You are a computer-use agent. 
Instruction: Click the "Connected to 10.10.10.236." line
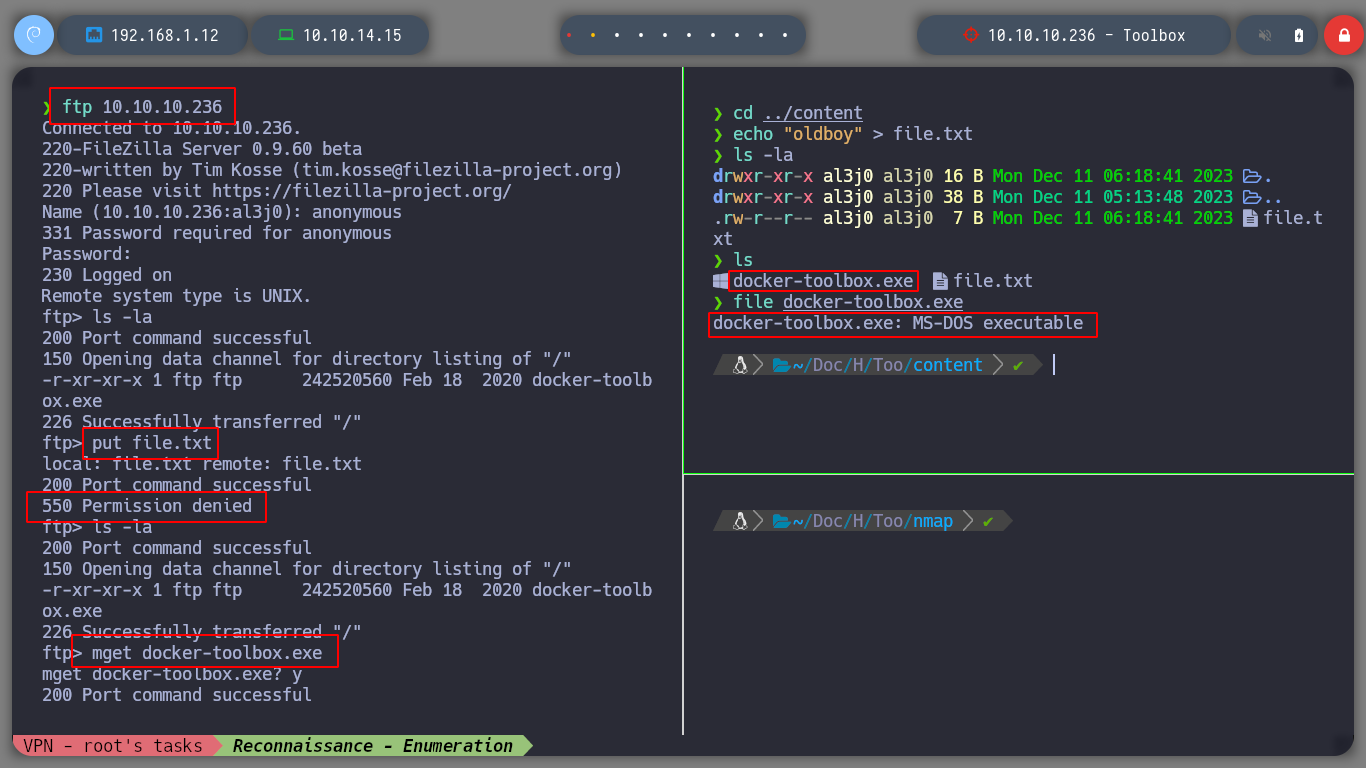click(x=171, y=128)
